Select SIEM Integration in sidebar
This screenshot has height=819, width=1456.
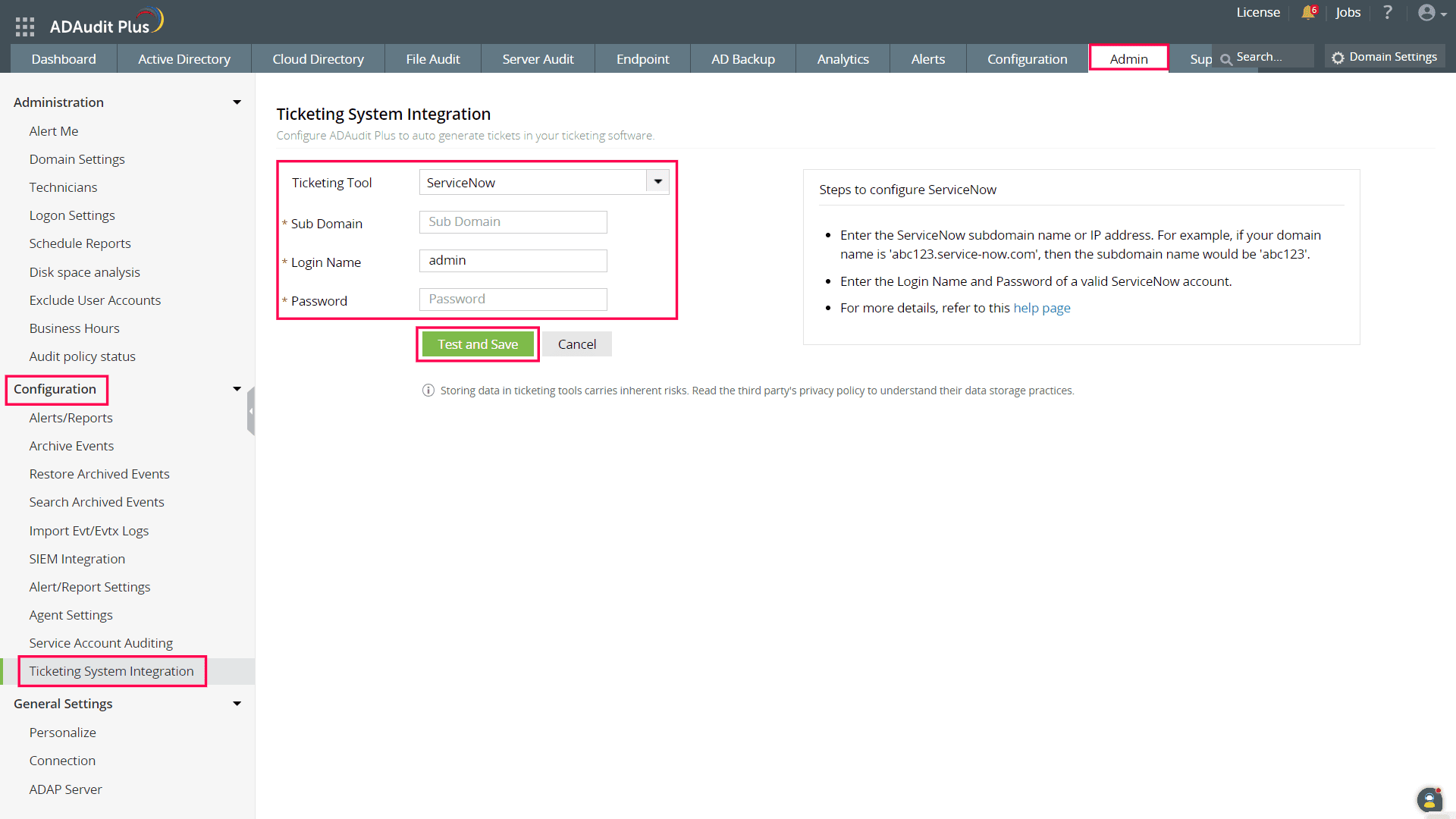(x=77, y=559)
